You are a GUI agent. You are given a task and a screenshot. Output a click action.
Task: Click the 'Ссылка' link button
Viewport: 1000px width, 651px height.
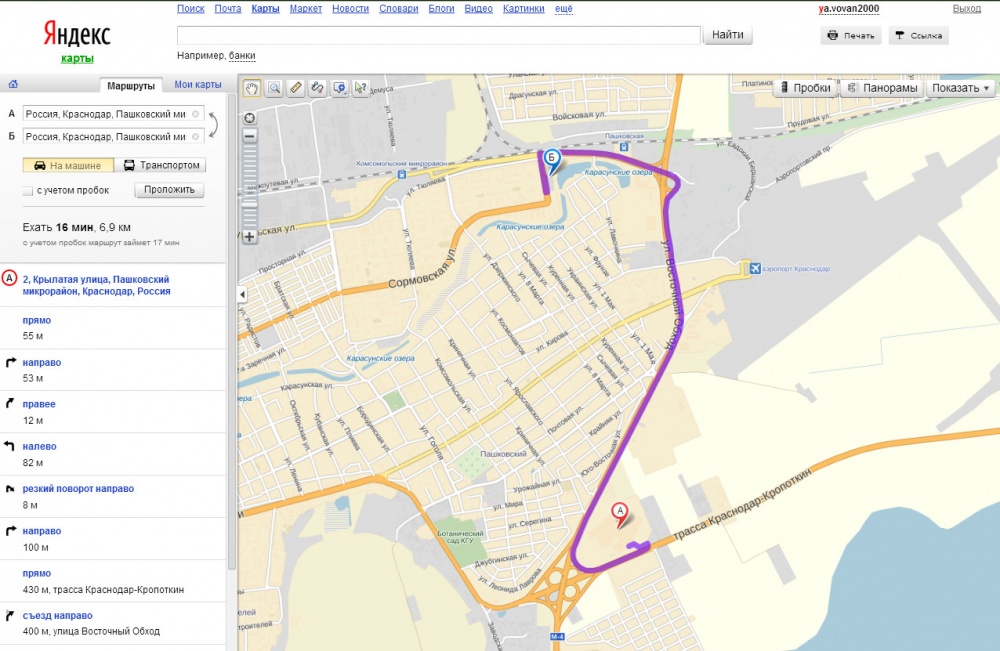point(918,36)
